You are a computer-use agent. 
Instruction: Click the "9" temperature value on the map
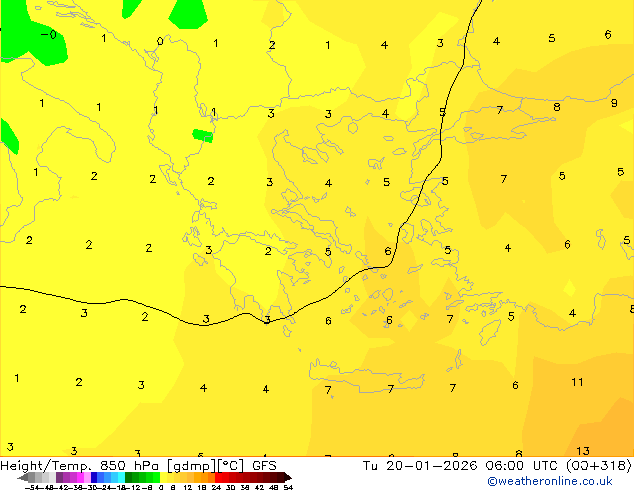pyautogui.click(x=614, y=103)
